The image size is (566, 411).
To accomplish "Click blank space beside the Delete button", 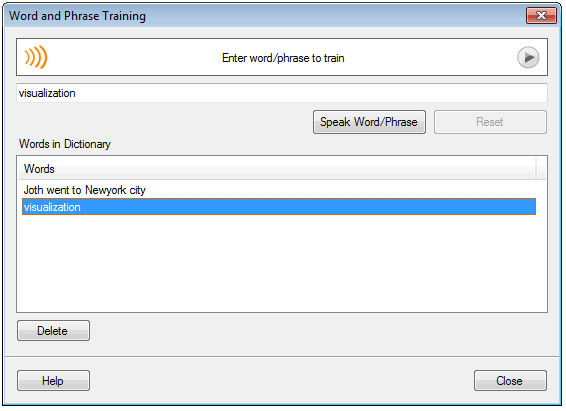I will point(318,331).
